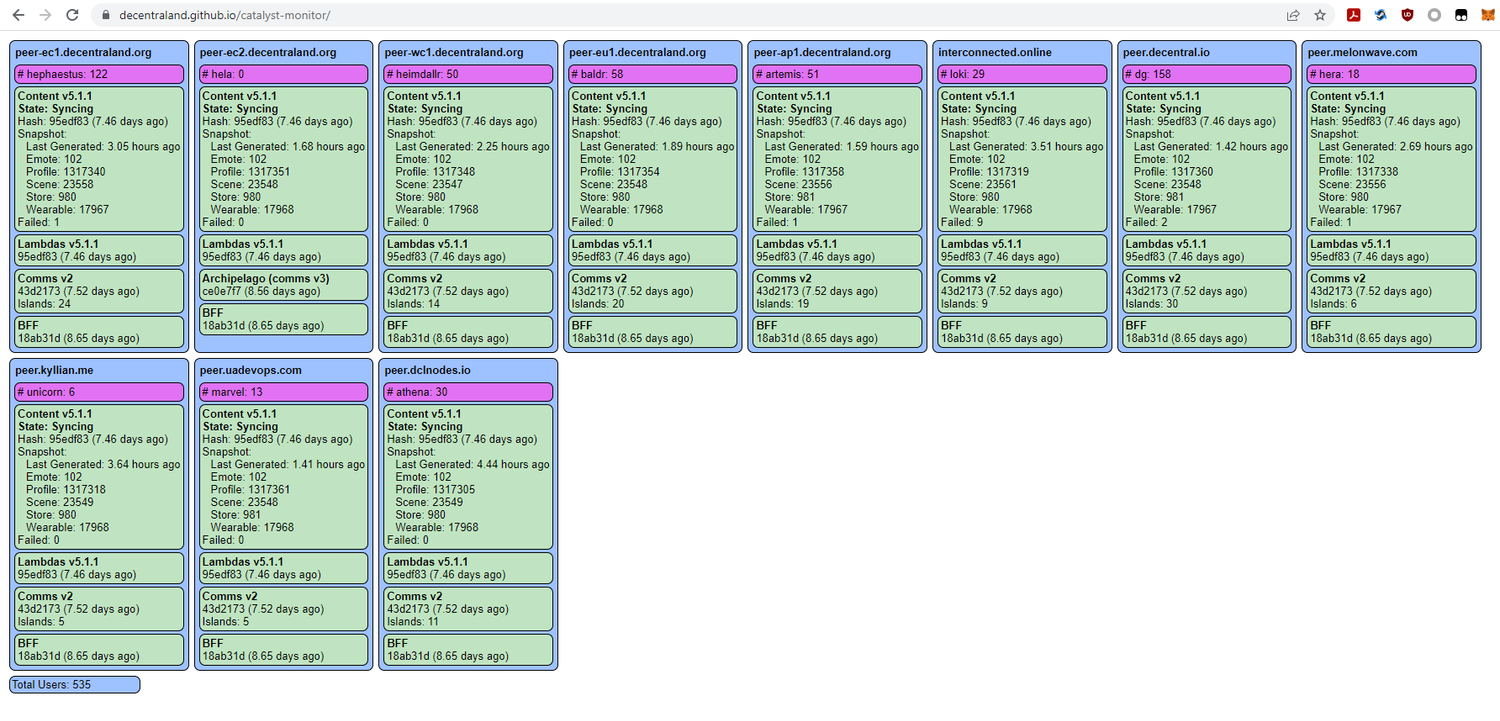Image resolution: width=1500 pixels, height=721 pixels.
Task: Select the peer-ec1.decentraland.org server title
Action: 83,53
